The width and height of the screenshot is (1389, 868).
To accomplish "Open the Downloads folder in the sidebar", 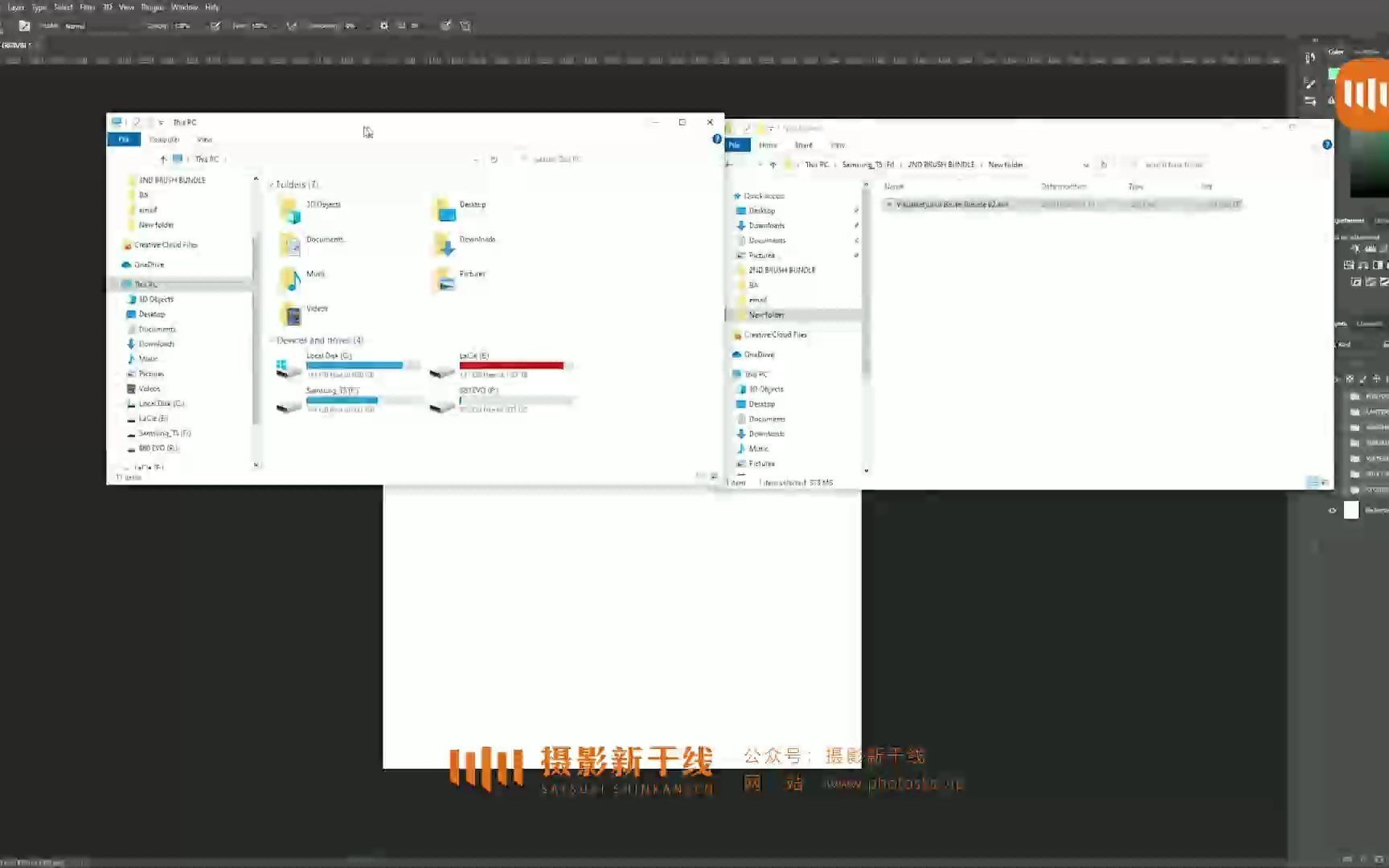I will (765, 225).
